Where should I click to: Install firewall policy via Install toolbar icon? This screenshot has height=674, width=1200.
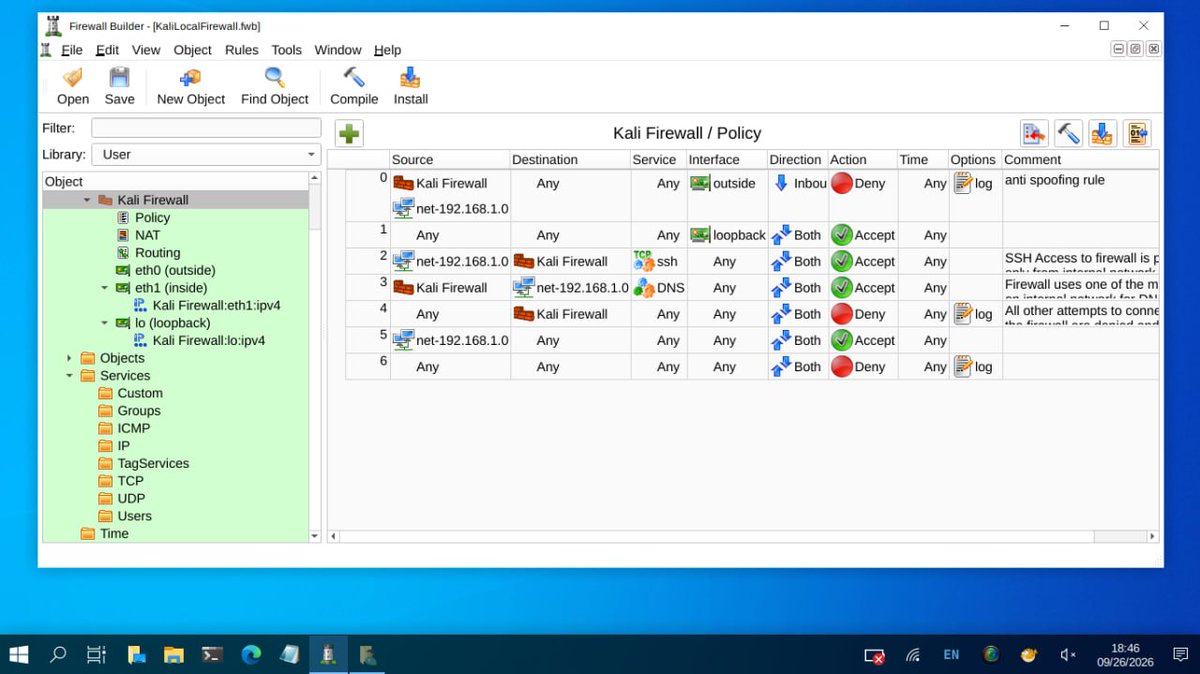(410, 86)
